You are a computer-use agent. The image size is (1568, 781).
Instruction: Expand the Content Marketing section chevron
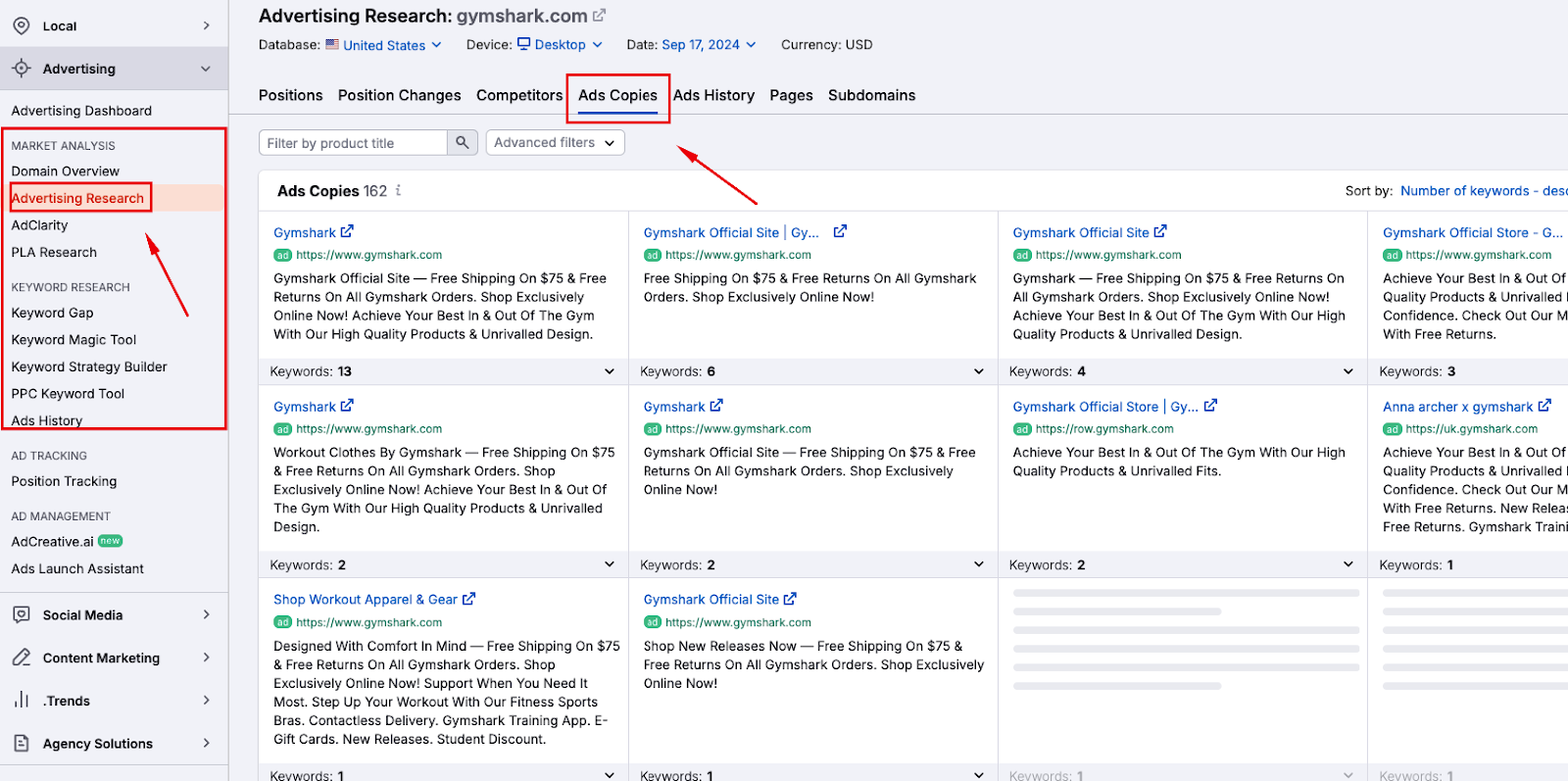(206, 658)
